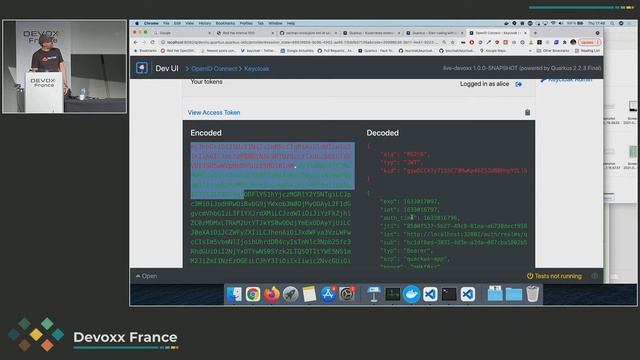Click the logout icon beside 'Logged in as alice'
This screenshot has width=640, height=360.
(x=518, y=84)
